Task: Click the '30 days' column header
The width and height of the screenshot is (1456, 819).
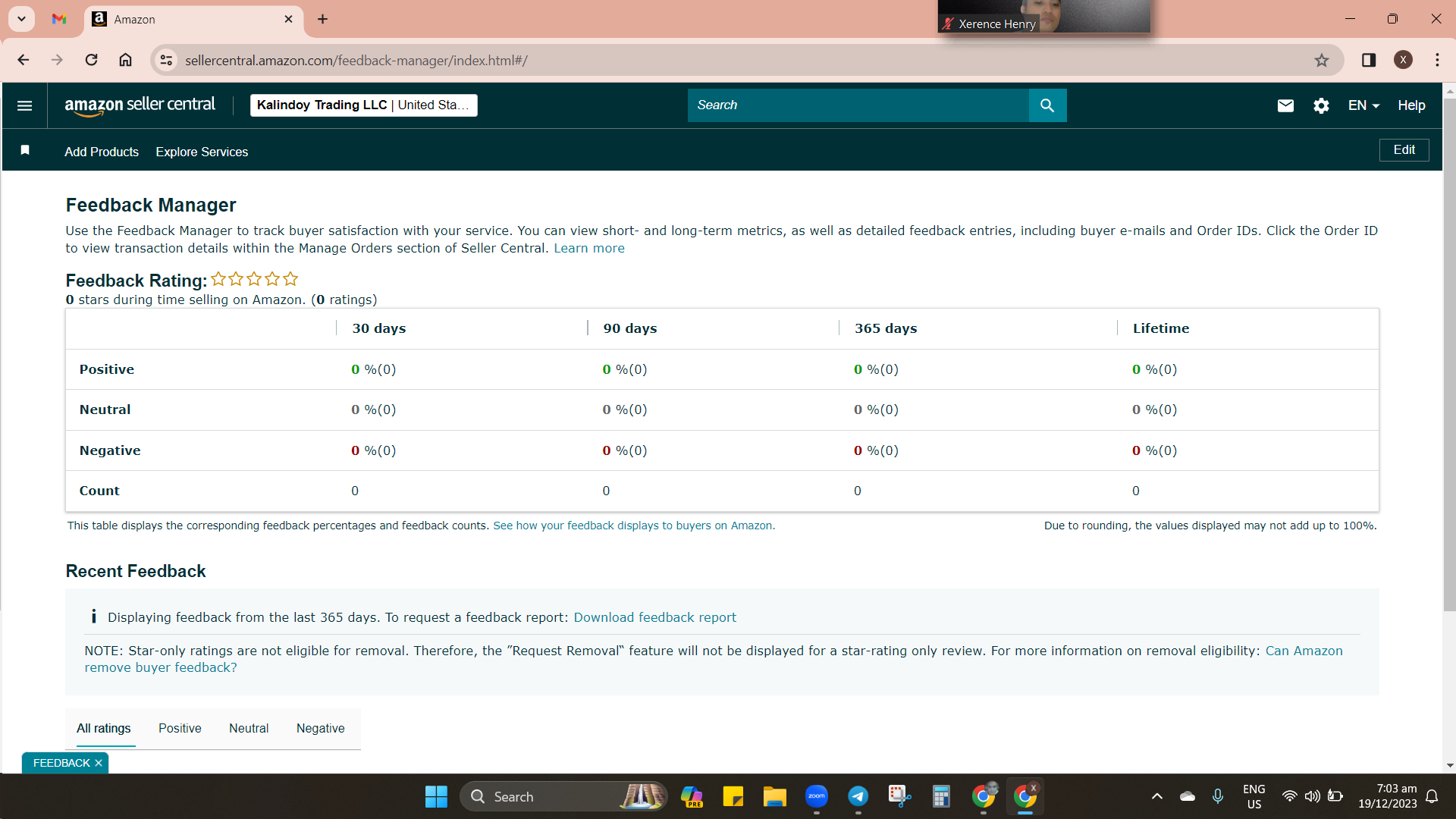Action: click(x=379, y=328)
